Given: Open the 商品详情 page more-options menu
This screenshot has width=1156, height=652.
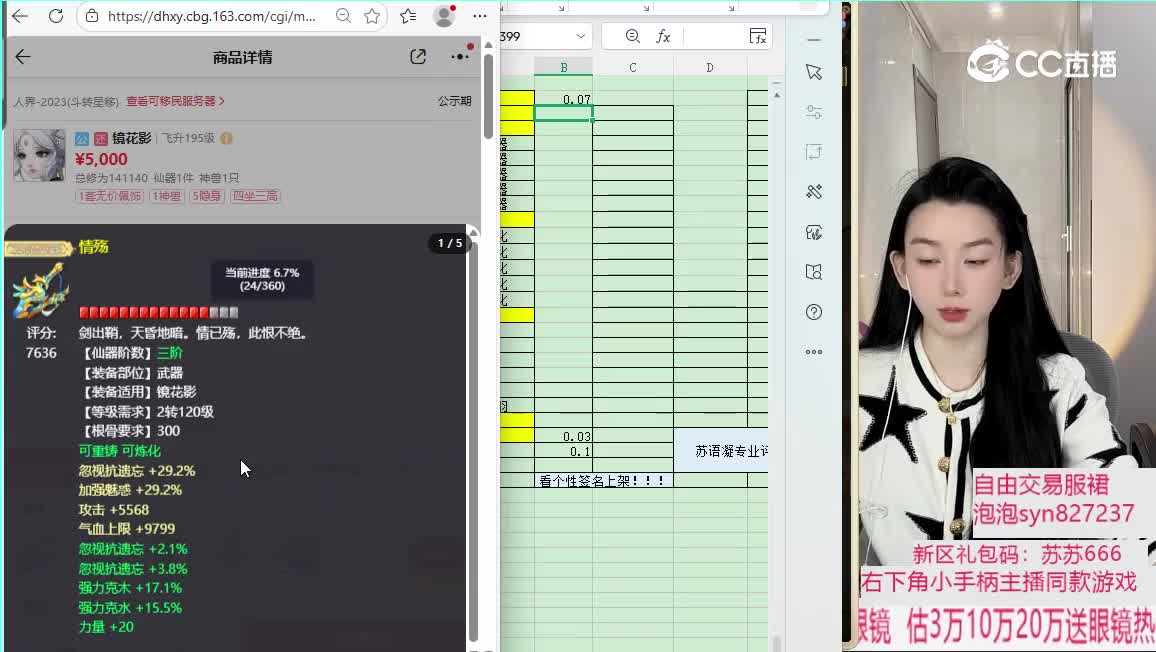Looking at the screenshot, I should click(460, 57).
